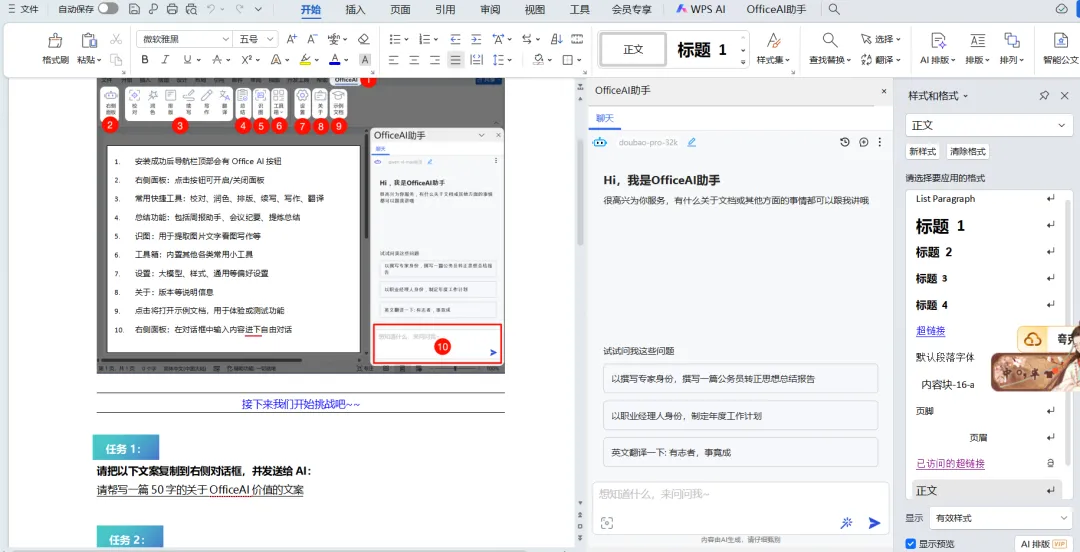This screenshot has height=552, width=1080.
Task: Click the Justify alignment icon
Action: (x=455, y=60)
